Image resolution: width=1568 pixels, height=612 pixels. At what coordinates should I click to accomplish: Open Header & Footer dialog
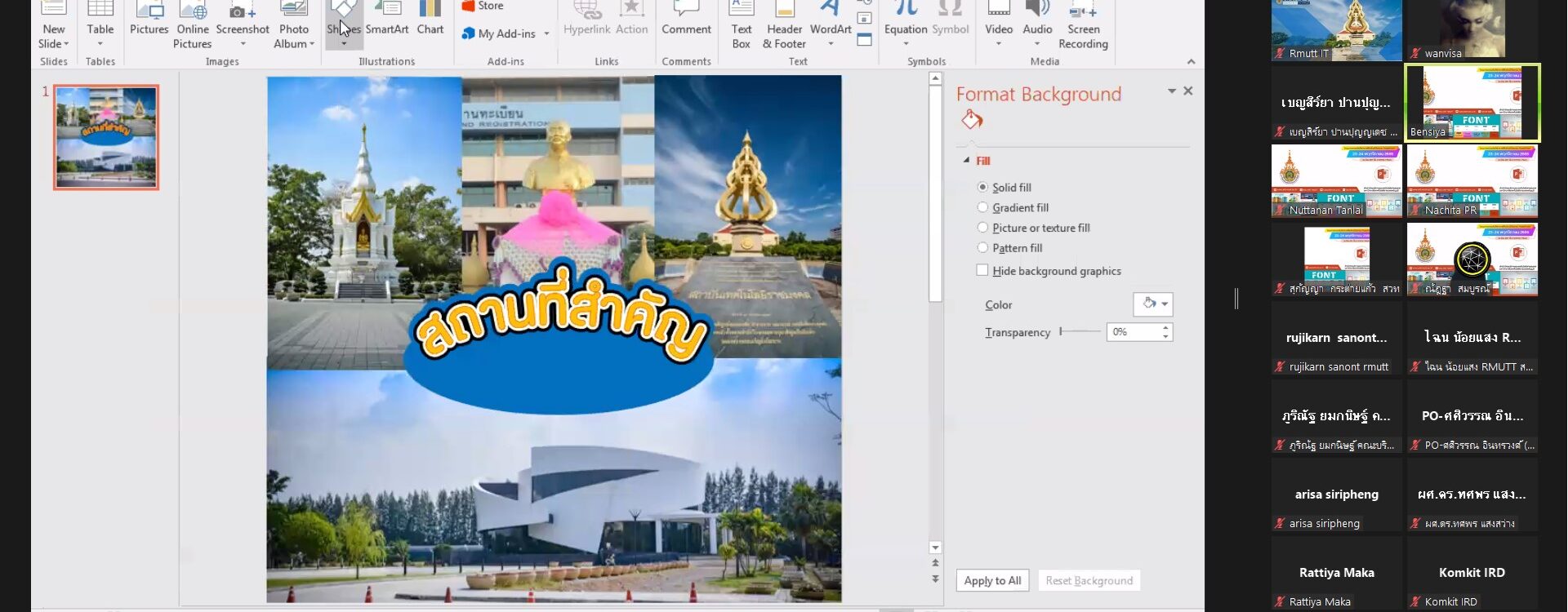(x=784, y=24)
